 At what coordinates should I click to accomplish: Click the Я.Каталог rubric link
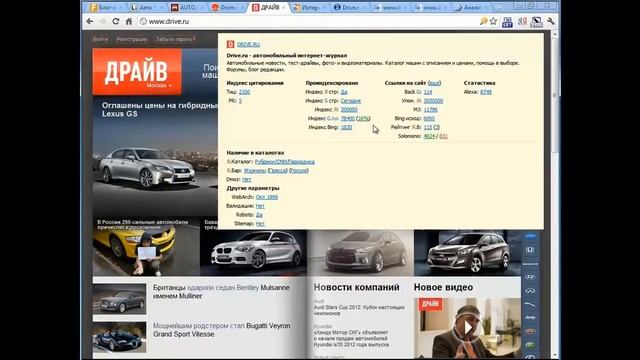pos(284,162)
